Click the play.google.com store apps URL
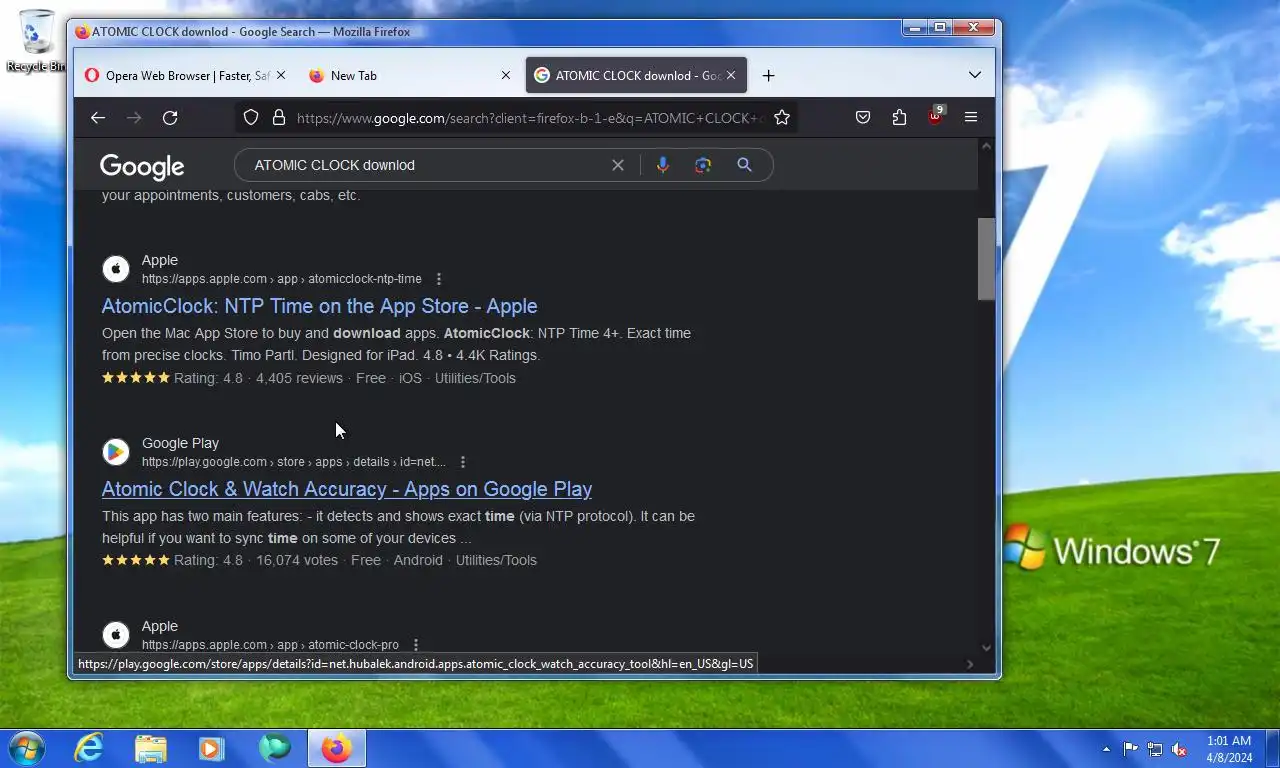The image size is (1280, 768). click(294, 462)
